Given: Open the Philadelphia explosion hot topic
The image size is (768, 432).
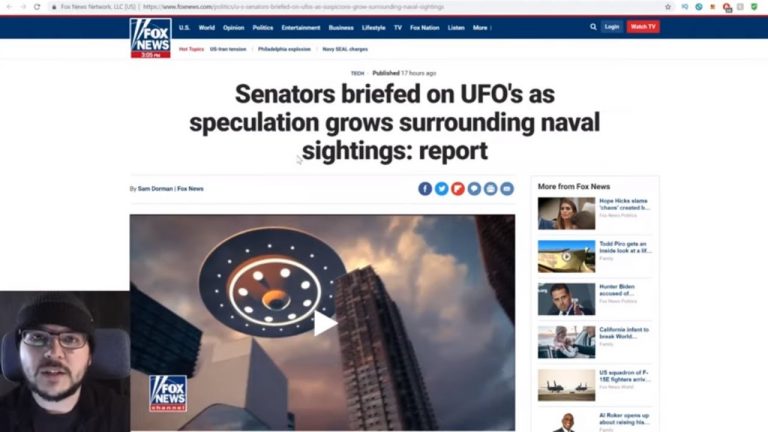Looking at the screenshot, I should pyautogui.click(x=284, y=49).
